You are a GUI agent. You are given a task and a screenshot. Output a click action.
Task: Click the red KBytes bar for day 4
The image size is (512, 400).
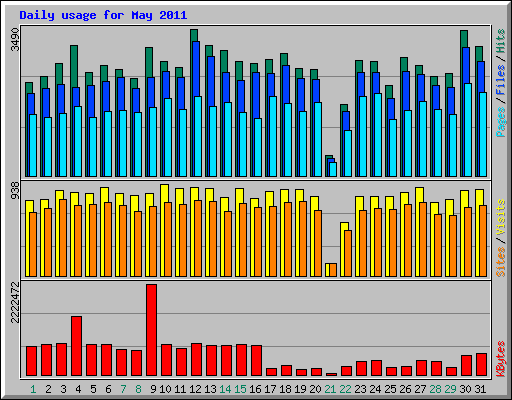point(76,346)
